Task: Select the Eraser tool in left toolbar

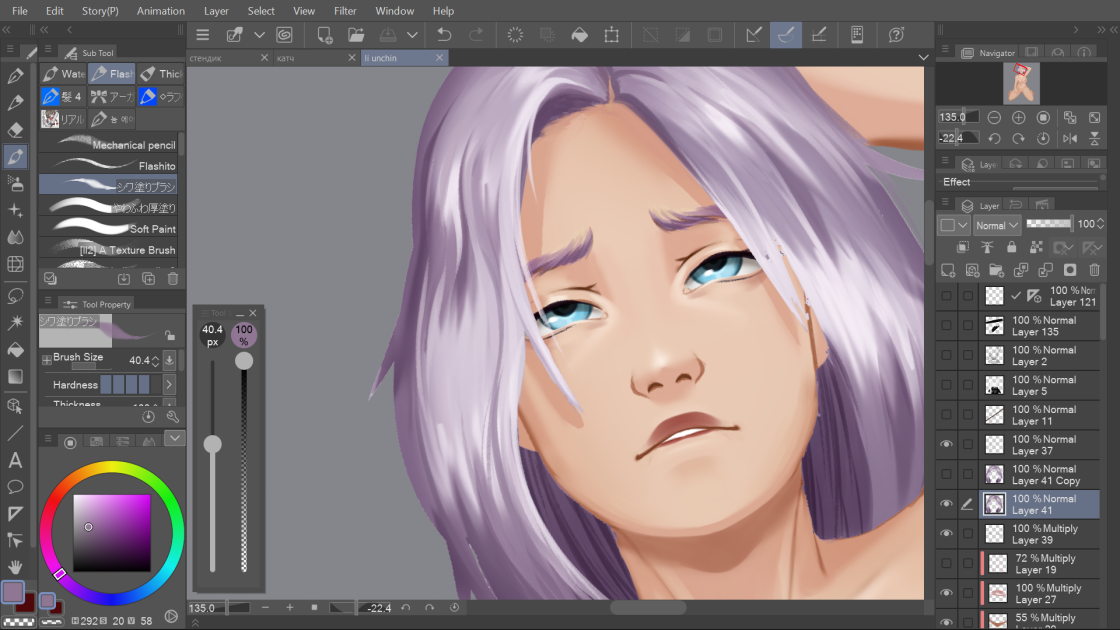Action: tap(15, 130)
